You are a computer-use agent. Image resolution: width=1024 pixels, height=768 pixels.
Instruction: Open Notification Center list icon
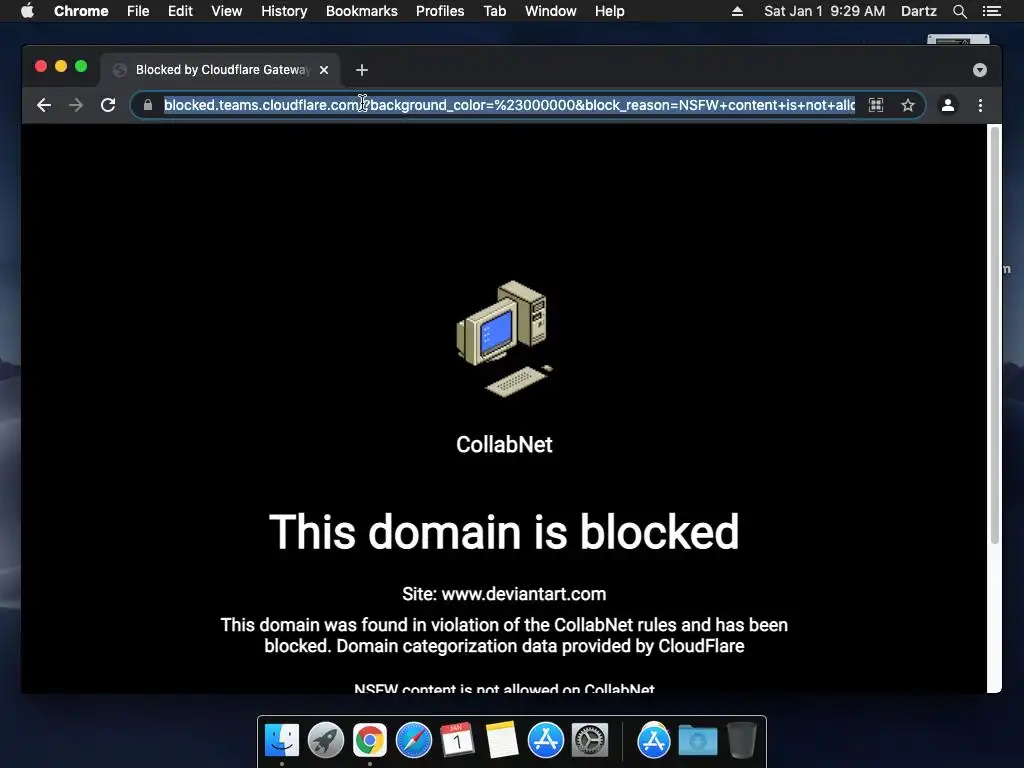pyautogui.click(x=991, y=11)
